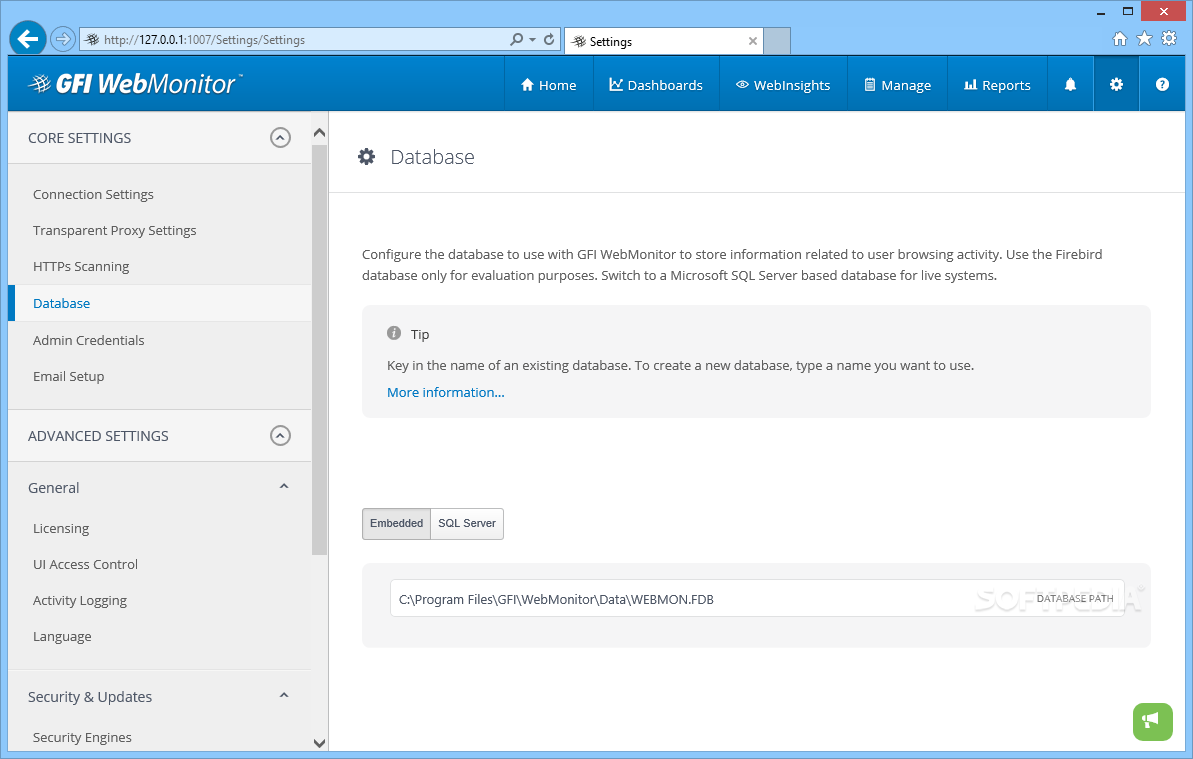
Task: Open Connection Settings
Action: click(93, 194)
